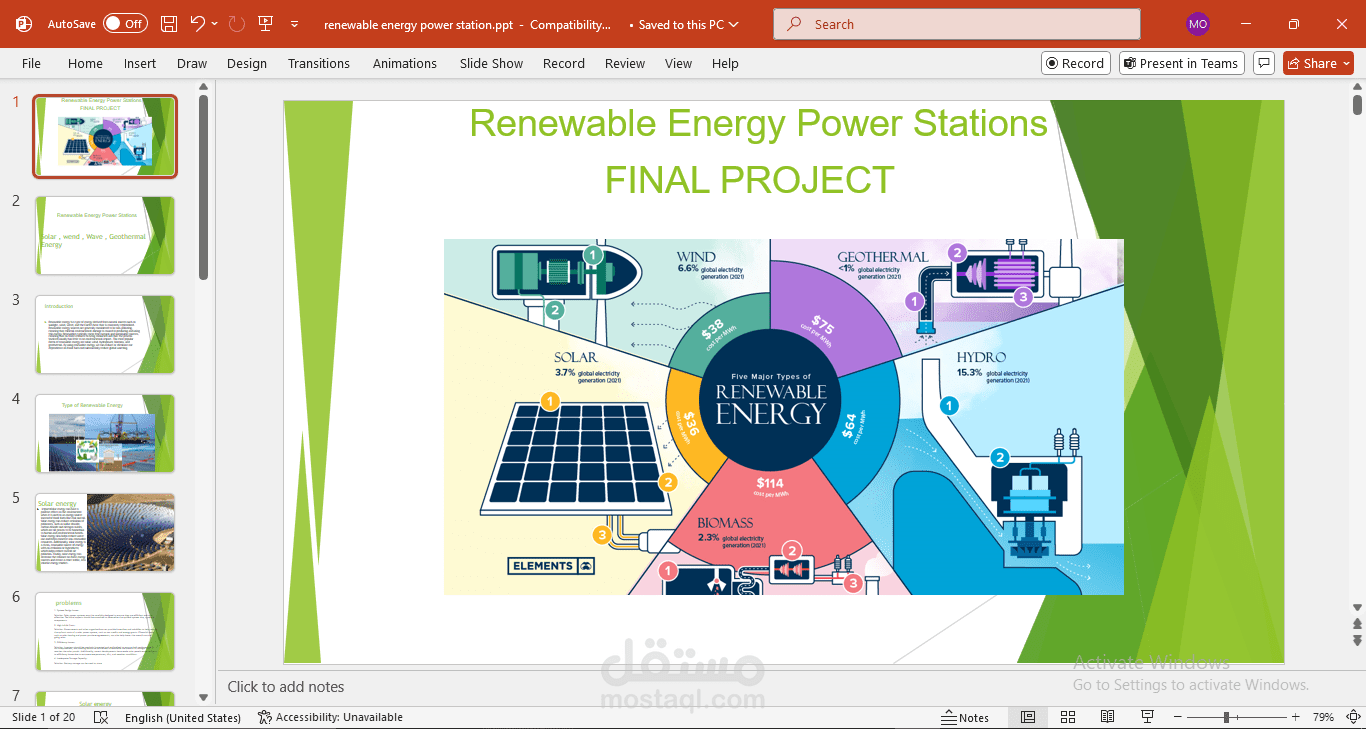1366x729 pixels.
Task: Open the File menu
Action: (32, 63)
